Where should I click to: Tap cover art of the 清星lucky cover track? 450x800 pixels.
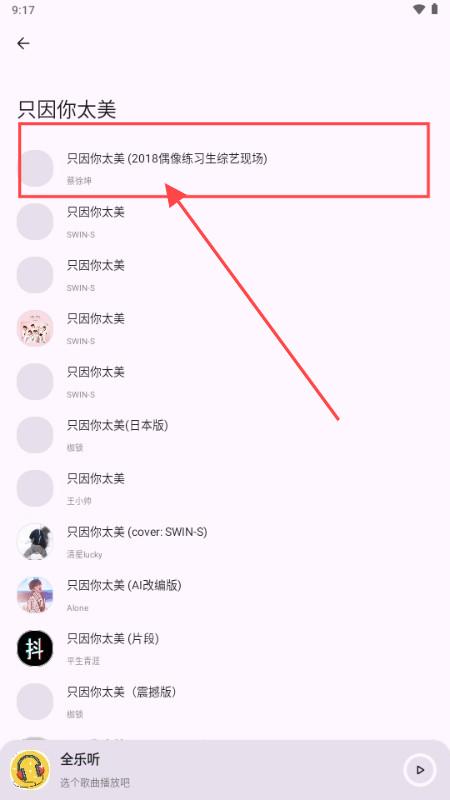(x=35, y=542)
